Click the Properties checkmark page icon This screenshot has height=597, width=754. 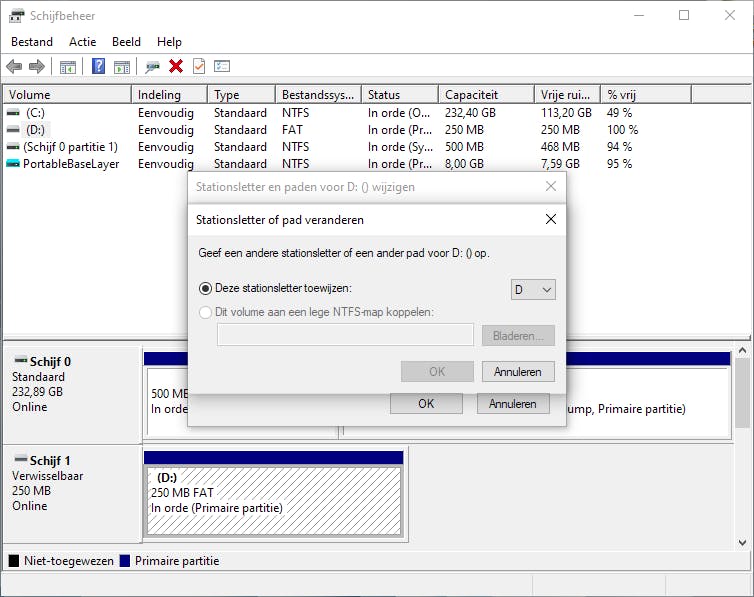pyautogui.click(x=198, y=66)
